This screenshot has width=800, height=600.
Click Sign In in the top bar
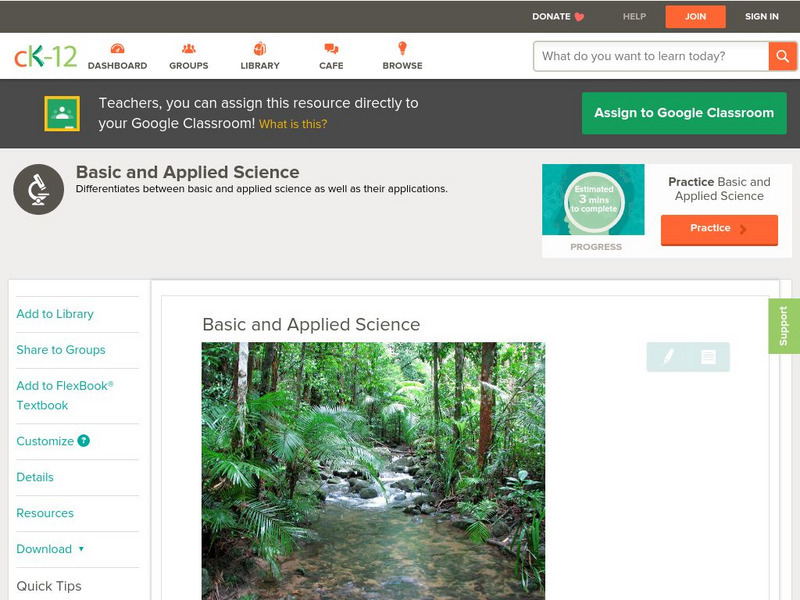[x=762, y=16]
